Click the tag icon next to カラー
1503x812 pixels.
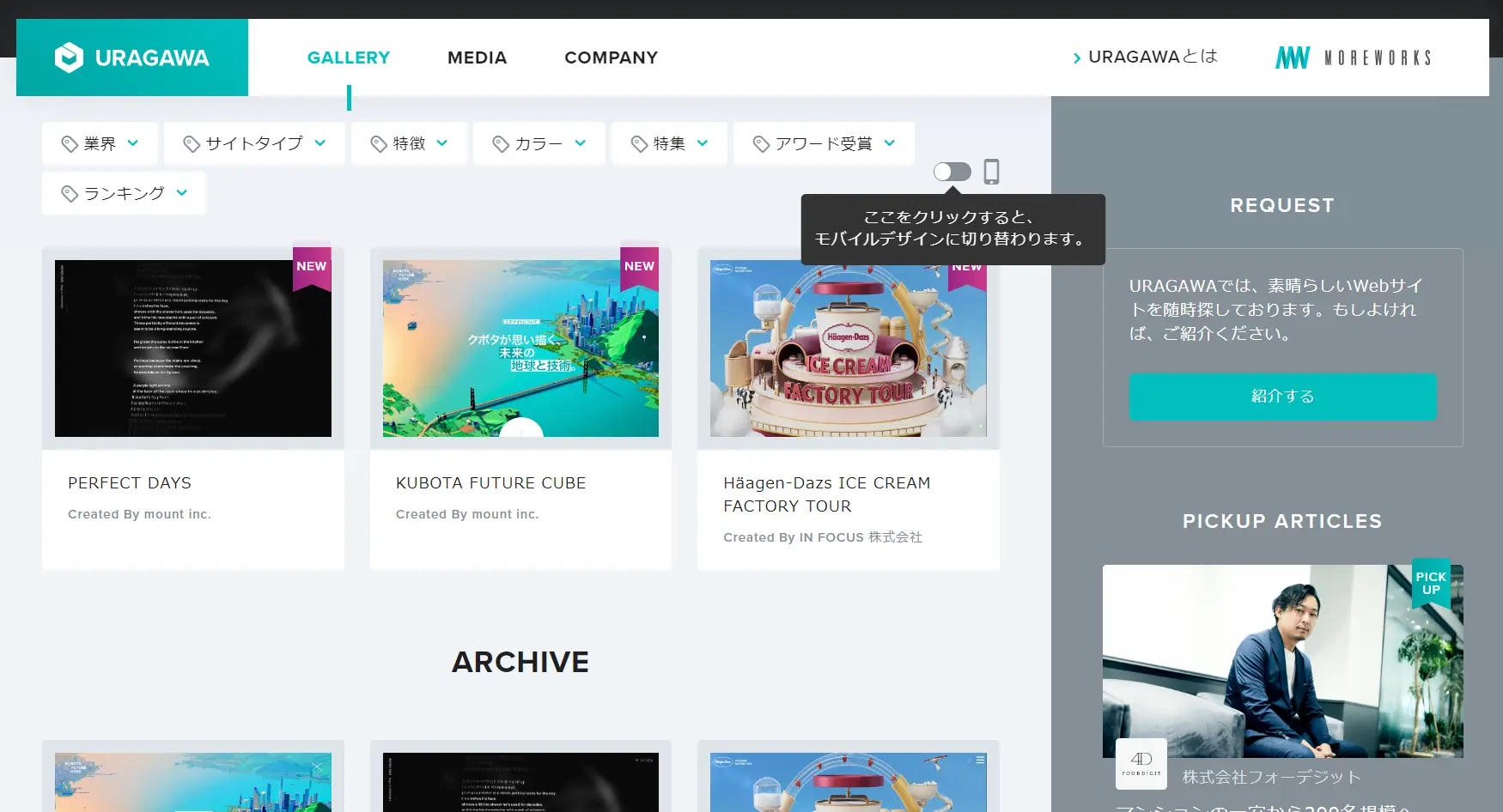tap(501, 143)
